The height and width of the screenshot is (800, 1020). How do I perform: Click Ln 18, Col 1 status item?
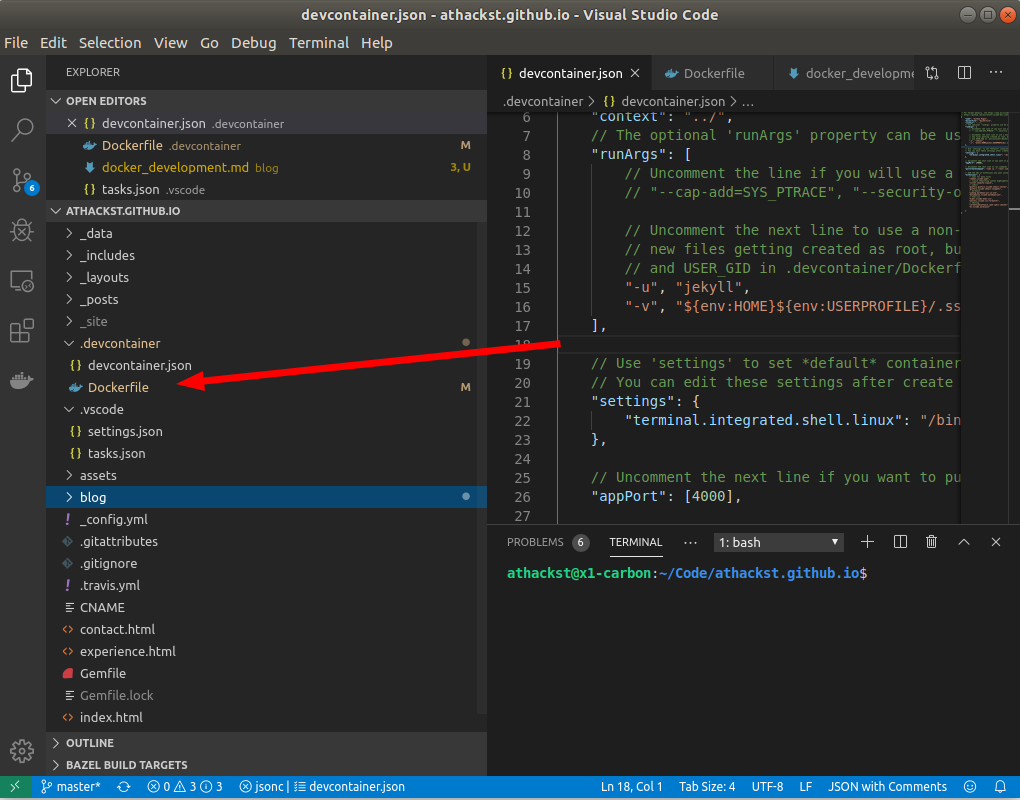[632, 787]
